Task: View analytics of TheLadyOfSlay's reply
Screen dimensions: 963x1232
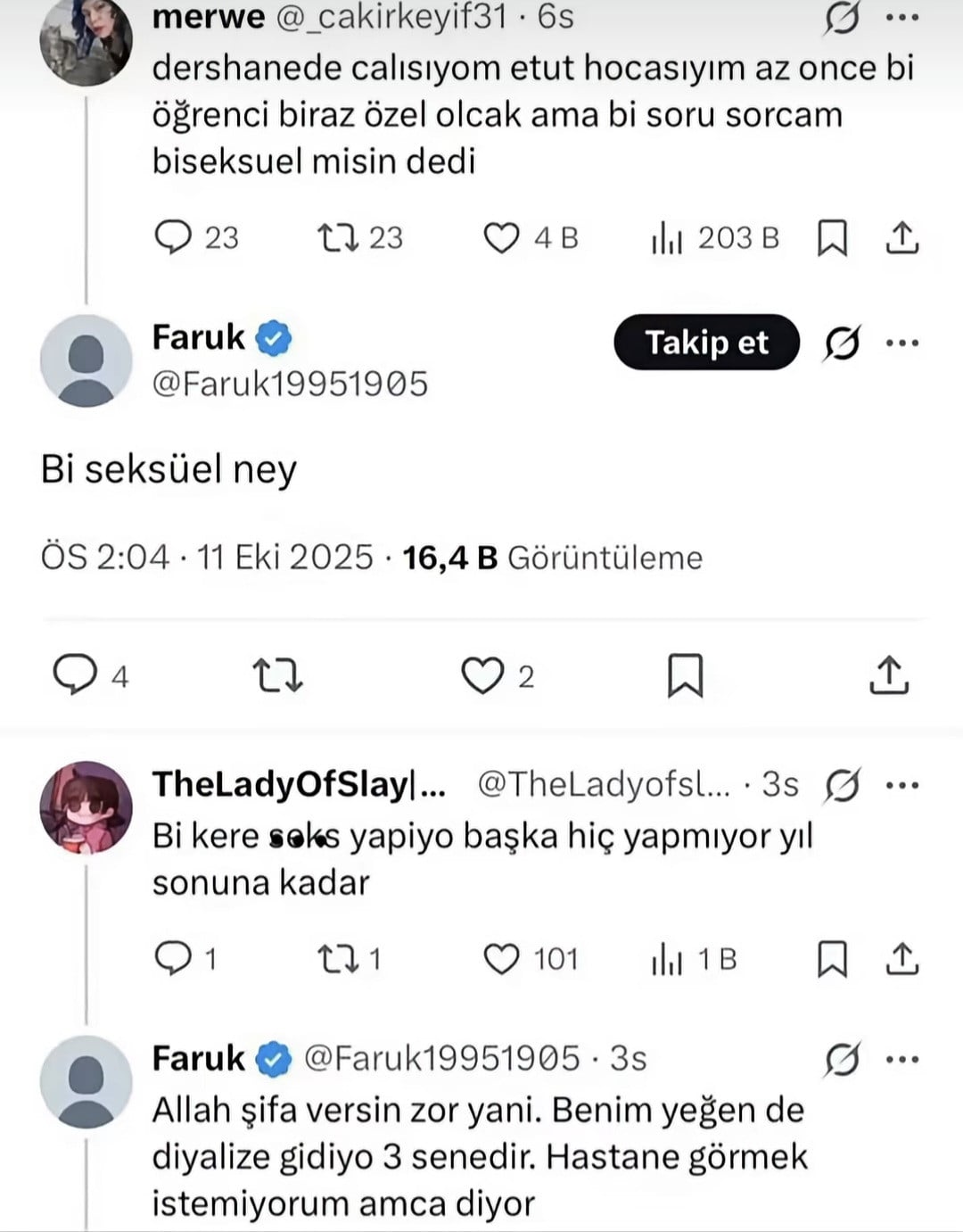Action: coord(667,960)
